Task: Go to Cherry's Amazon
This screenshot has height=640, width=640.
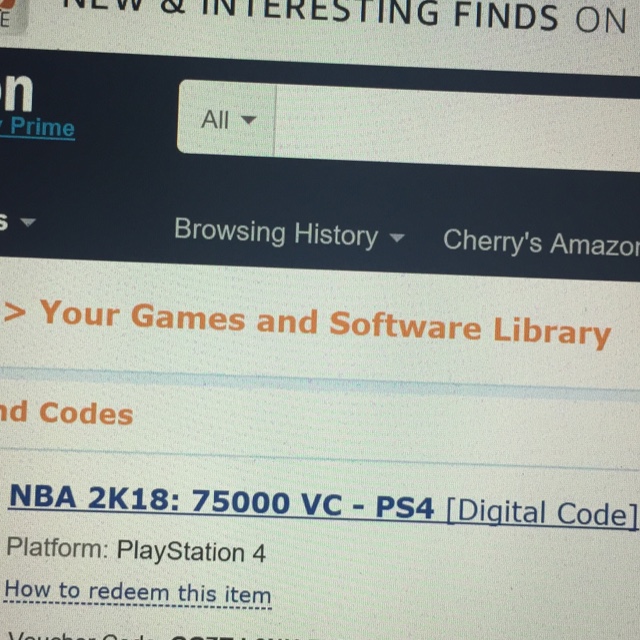Action: pyautogui.click(x=541, y=243)
